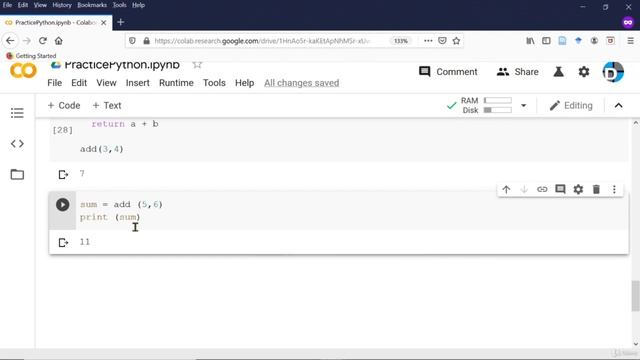This screenshot has height=360, width=640.
Task: Open the Insert menu
Action: coord(138,83)
